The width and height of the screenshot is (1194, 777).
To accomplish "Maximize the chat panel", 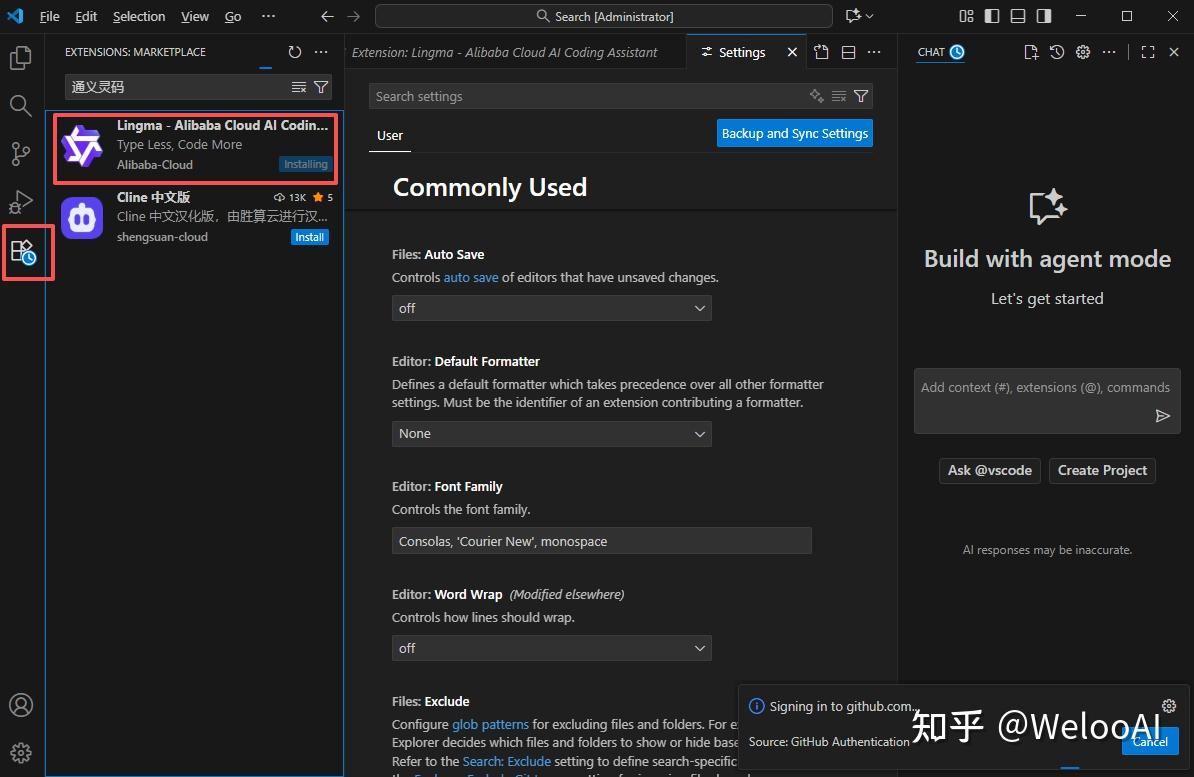I will [1148, 52].
